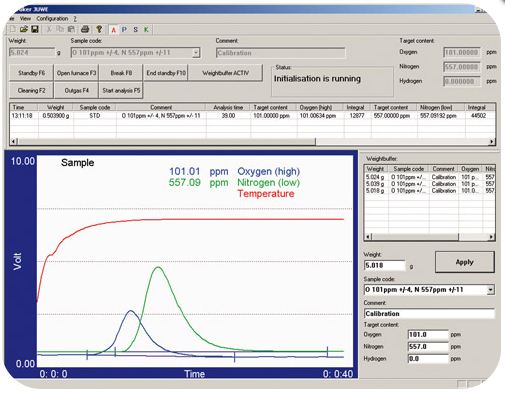
Task: Select the blue P toolbar icon
Action: pos(124,30)
